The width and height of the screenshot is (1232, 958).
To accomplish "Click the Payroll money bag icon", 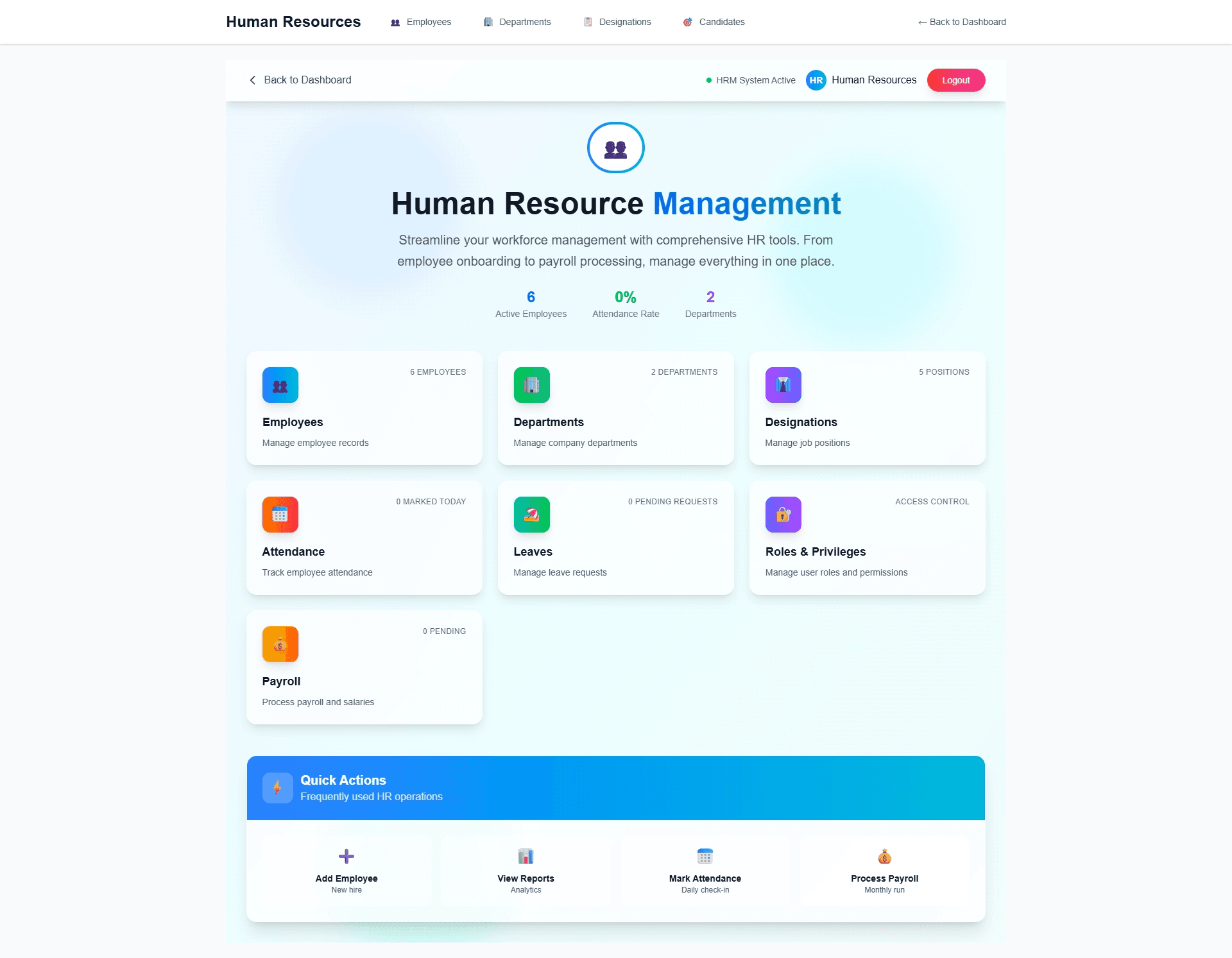I will click(x=280, y=644).
